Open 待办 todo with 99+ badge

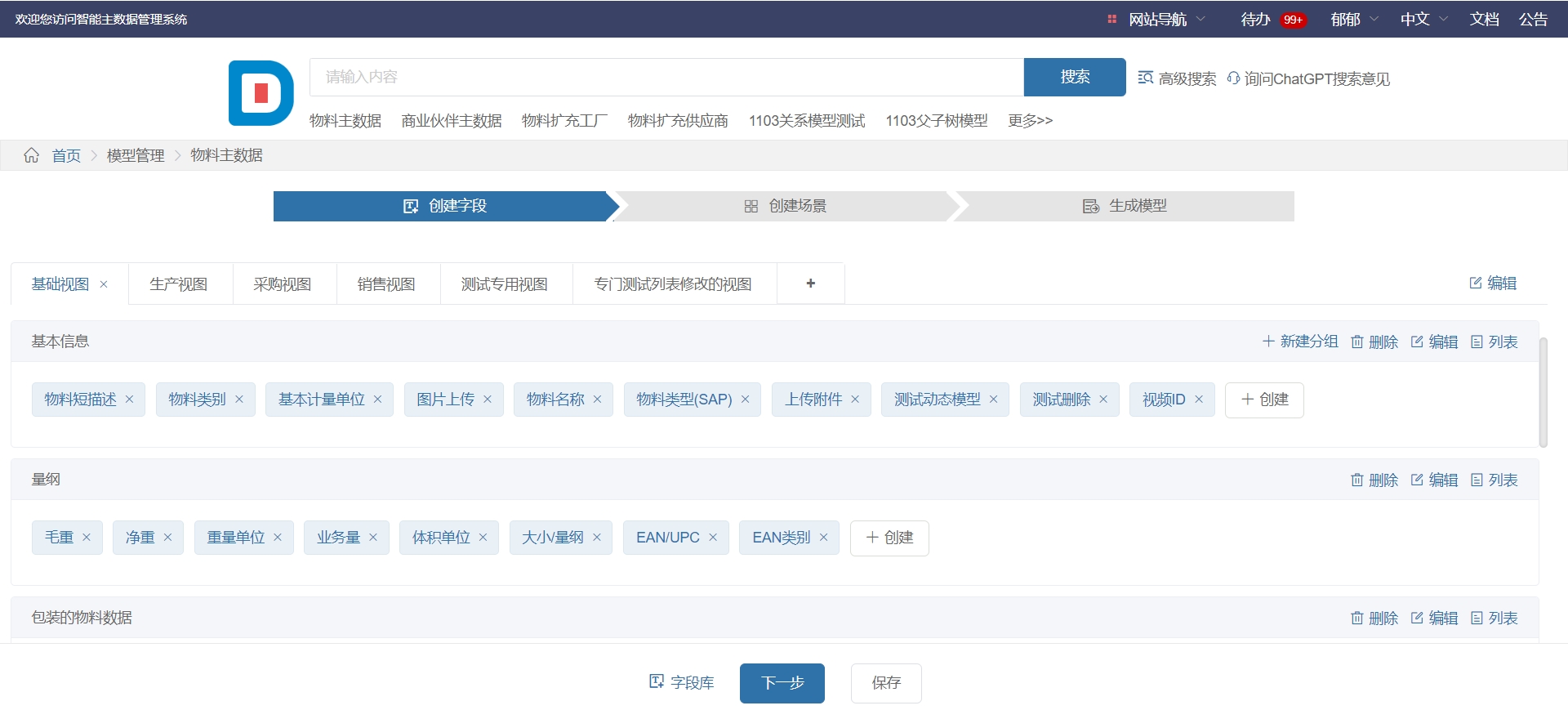1273,20
